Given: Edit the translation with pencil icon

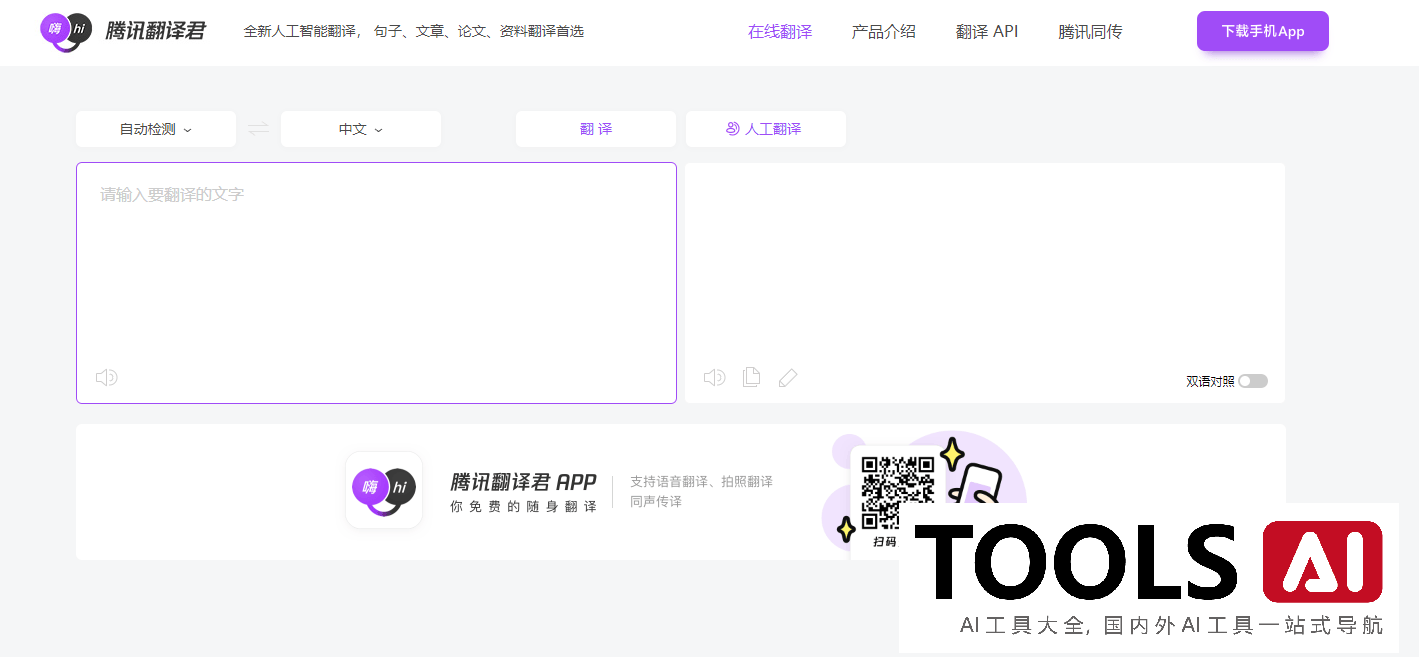Looking at the screenshot, I should (788, 377).
